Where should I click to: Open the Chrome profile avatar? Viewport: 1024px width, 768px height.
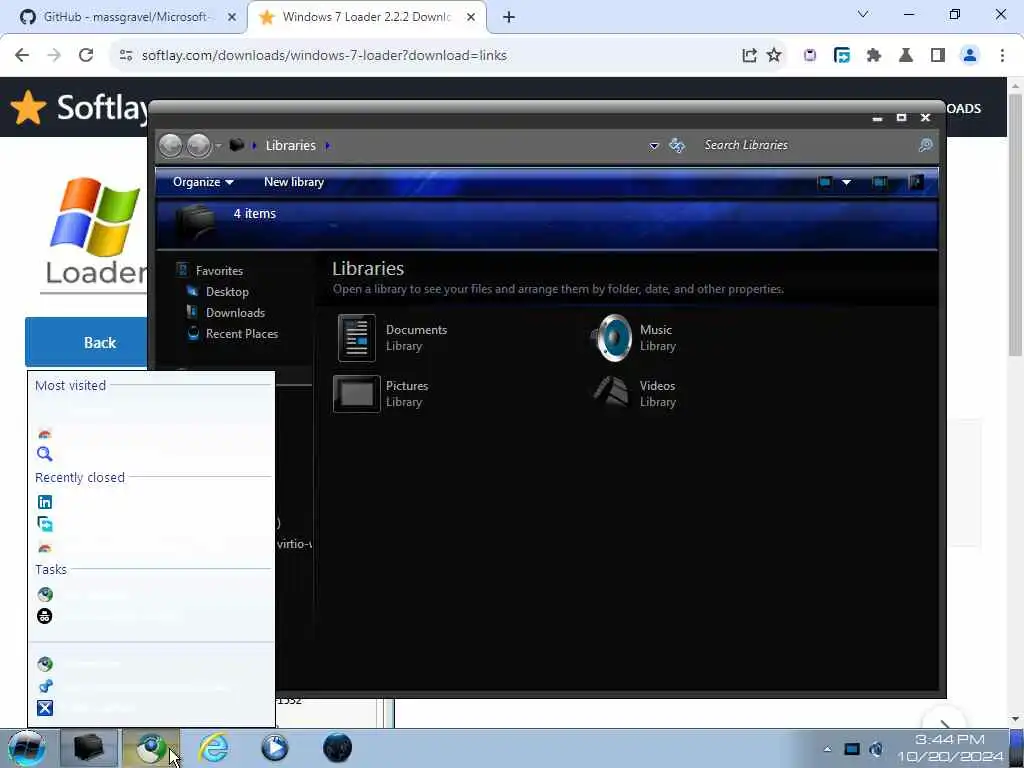click(970, 56)
